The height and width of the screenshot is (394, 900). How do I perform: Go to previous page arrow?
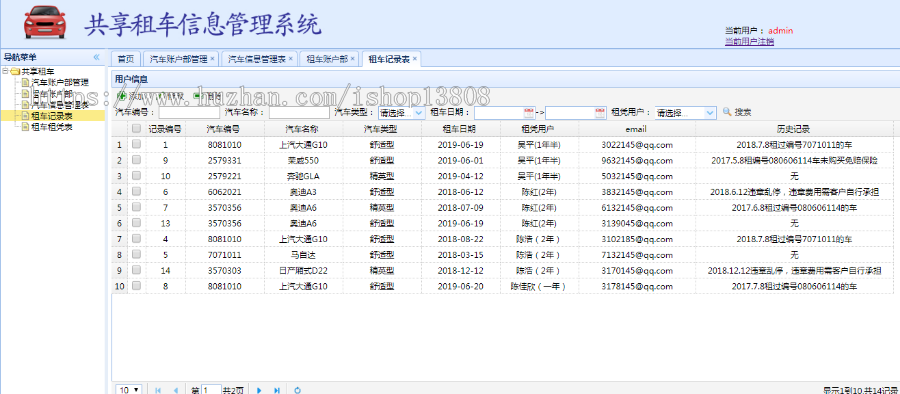175,390
